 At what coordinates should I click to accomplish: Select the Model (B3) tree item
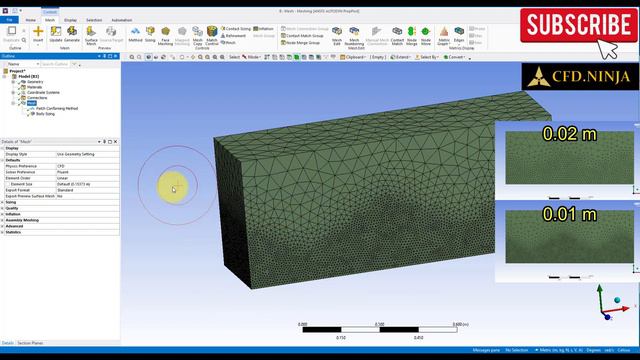click(29, 76)
